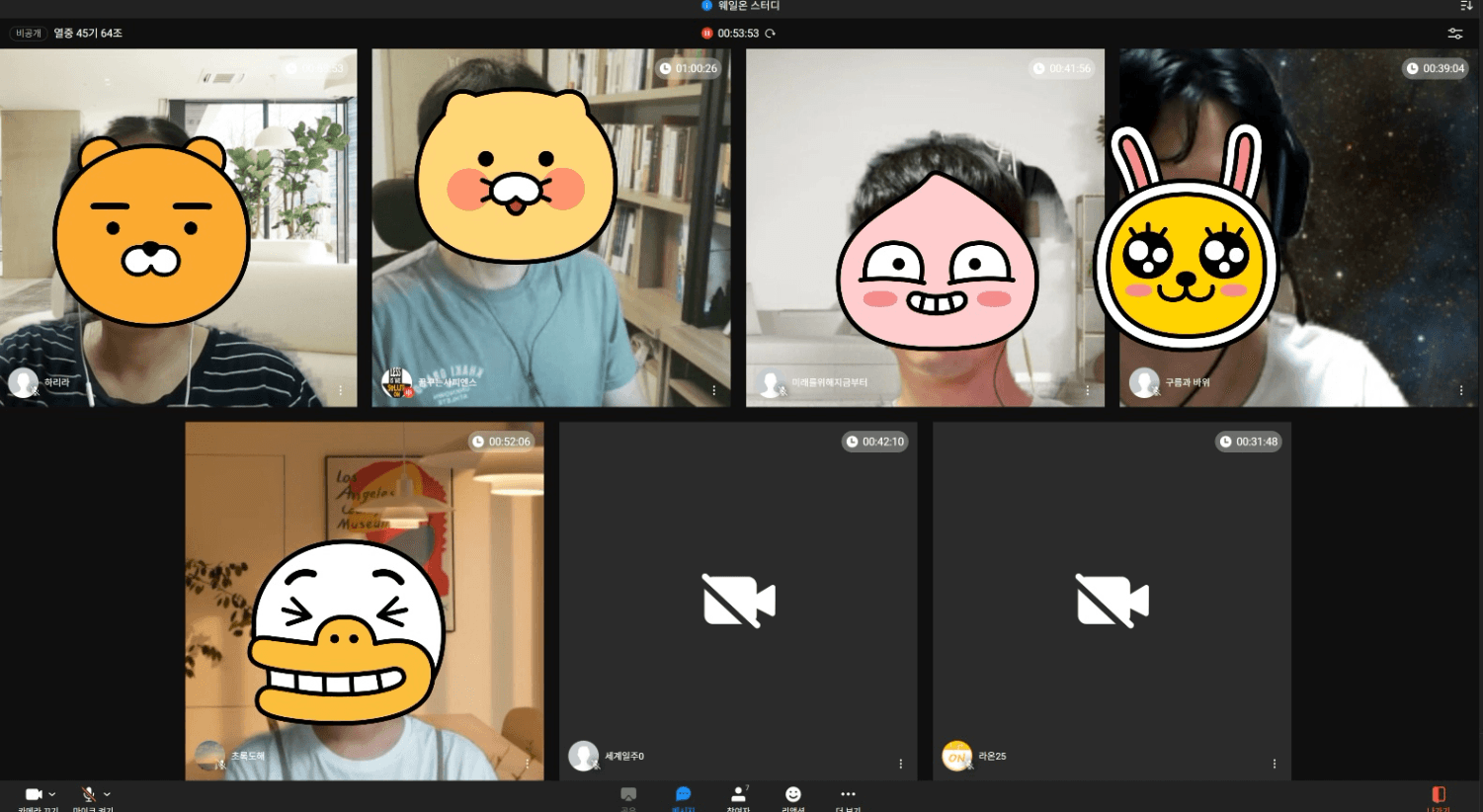Click the 세계일주0 participant name
Viewport: 1483px width, 812px height.
coord(624,757)
